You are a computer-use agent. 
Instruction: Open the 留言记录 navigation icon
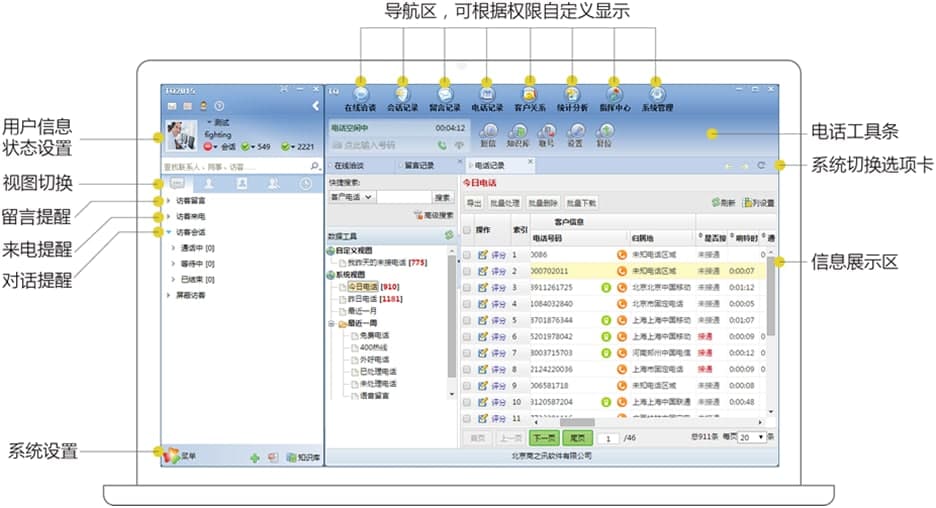tap(445, 94)
